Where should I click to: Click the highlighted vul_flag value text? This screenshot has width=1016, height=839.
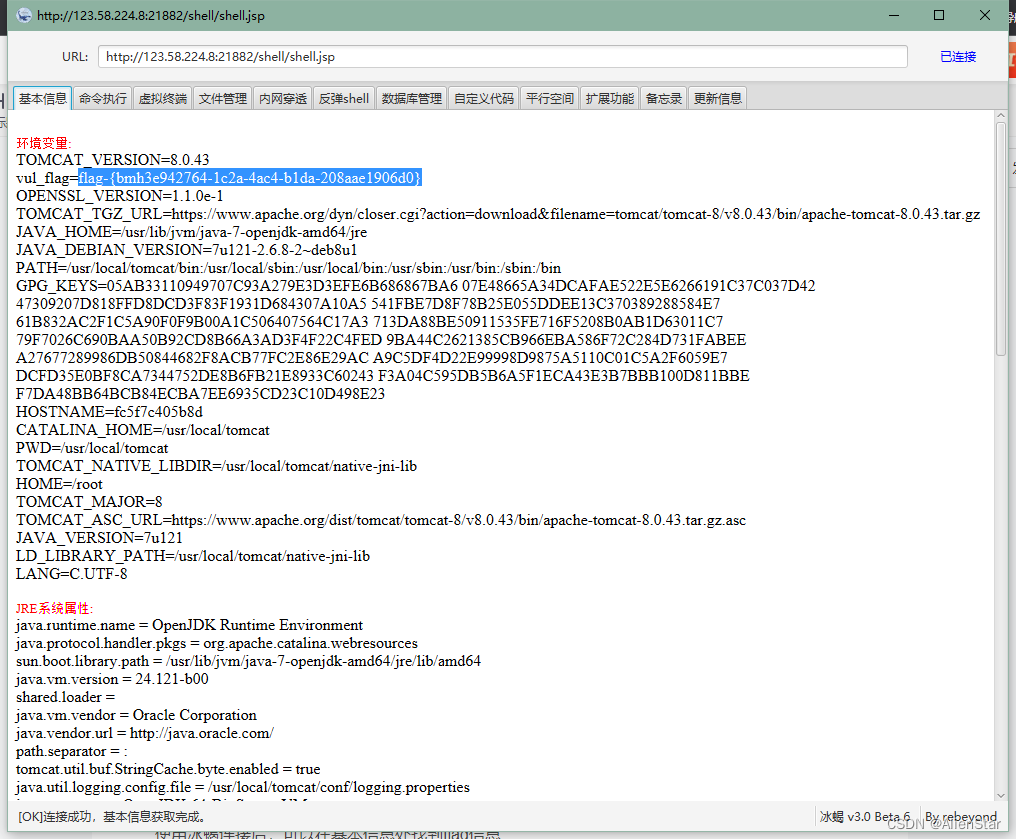(250, 178)
